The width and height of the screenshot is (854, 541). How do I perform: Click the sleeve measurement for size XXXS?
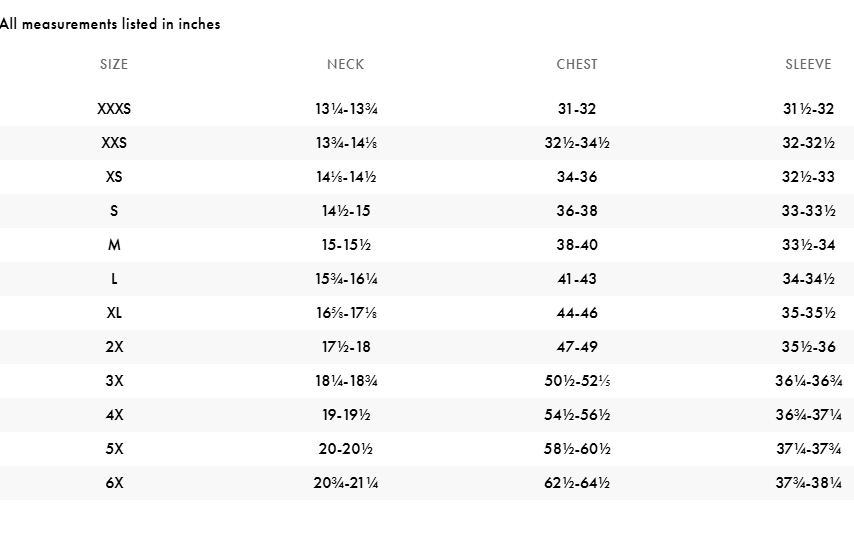pyautogui.click(x=808, y=109)
